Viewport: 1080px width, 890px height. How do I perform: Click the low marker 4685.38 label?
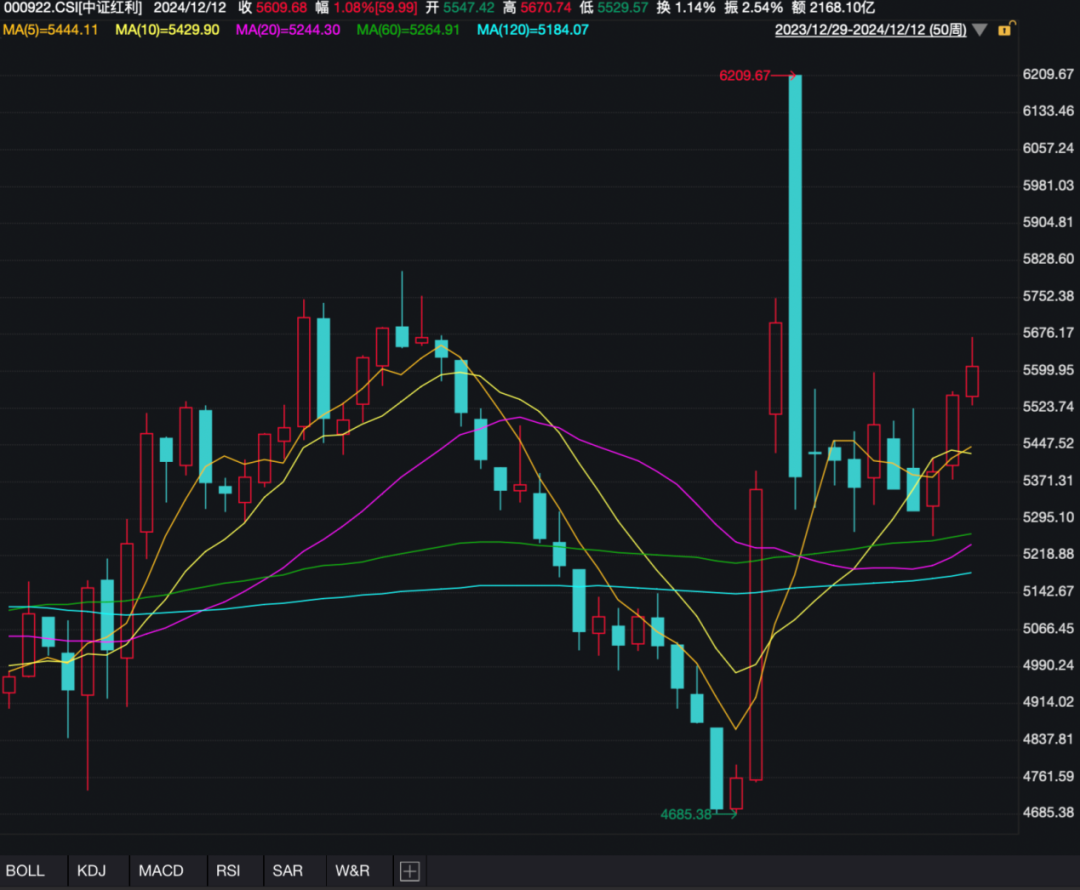[x=685, y=814]
